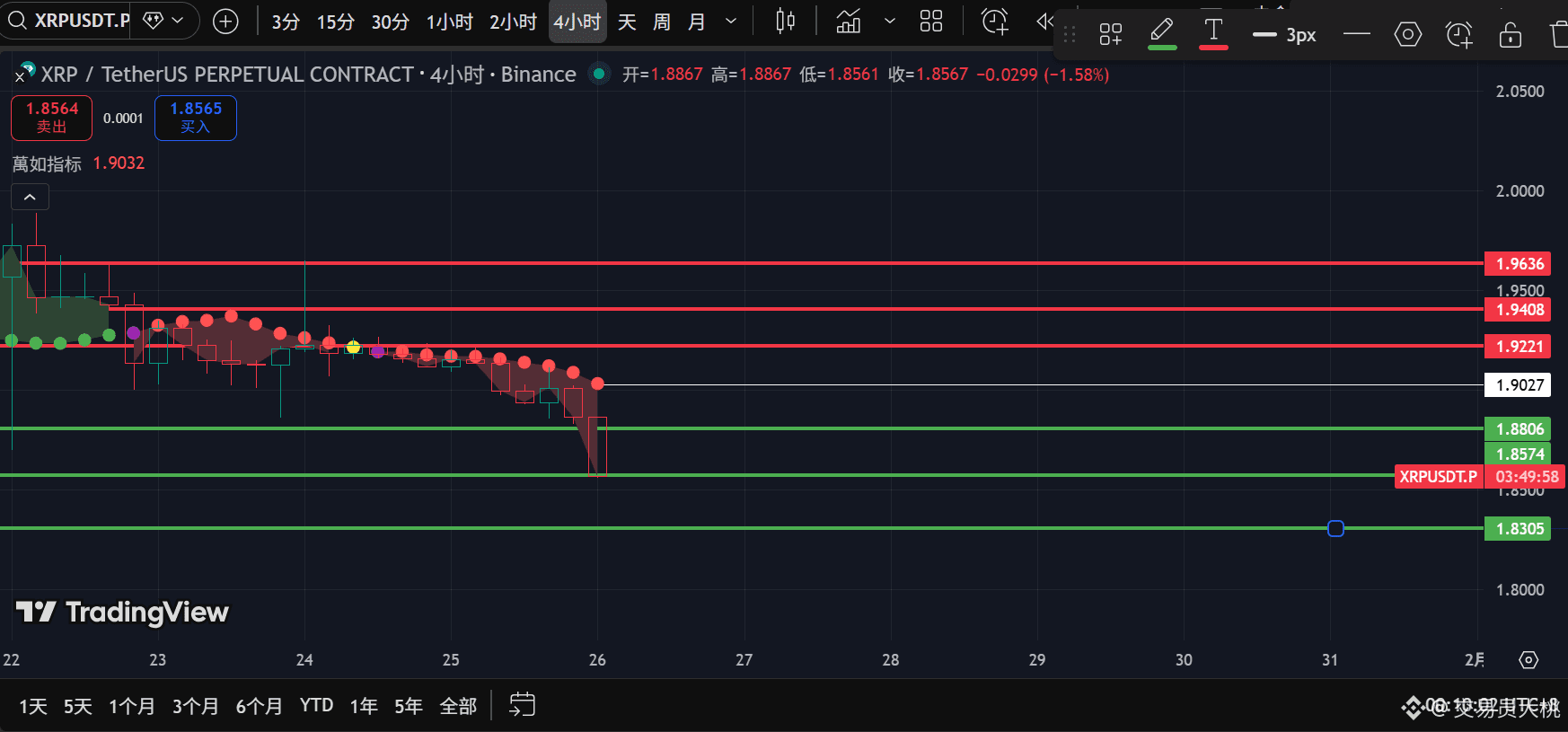The image size is (1568, 732).
Task: Switch to the 1小时 timeframe
Action: pyautogui.click(x=449, y=22)
